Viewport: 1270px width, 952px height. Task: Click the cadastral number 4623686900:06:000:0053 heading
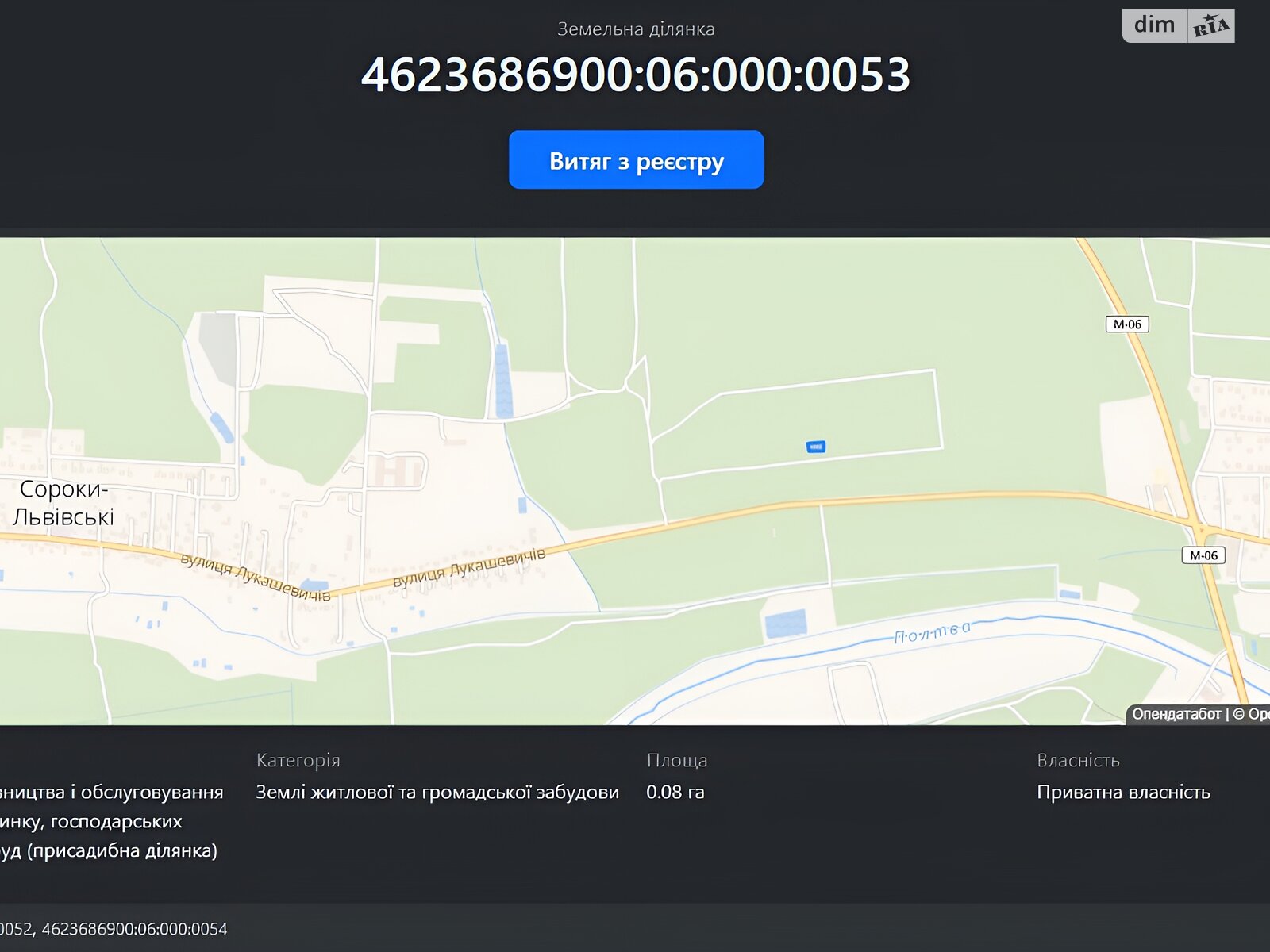636,75
